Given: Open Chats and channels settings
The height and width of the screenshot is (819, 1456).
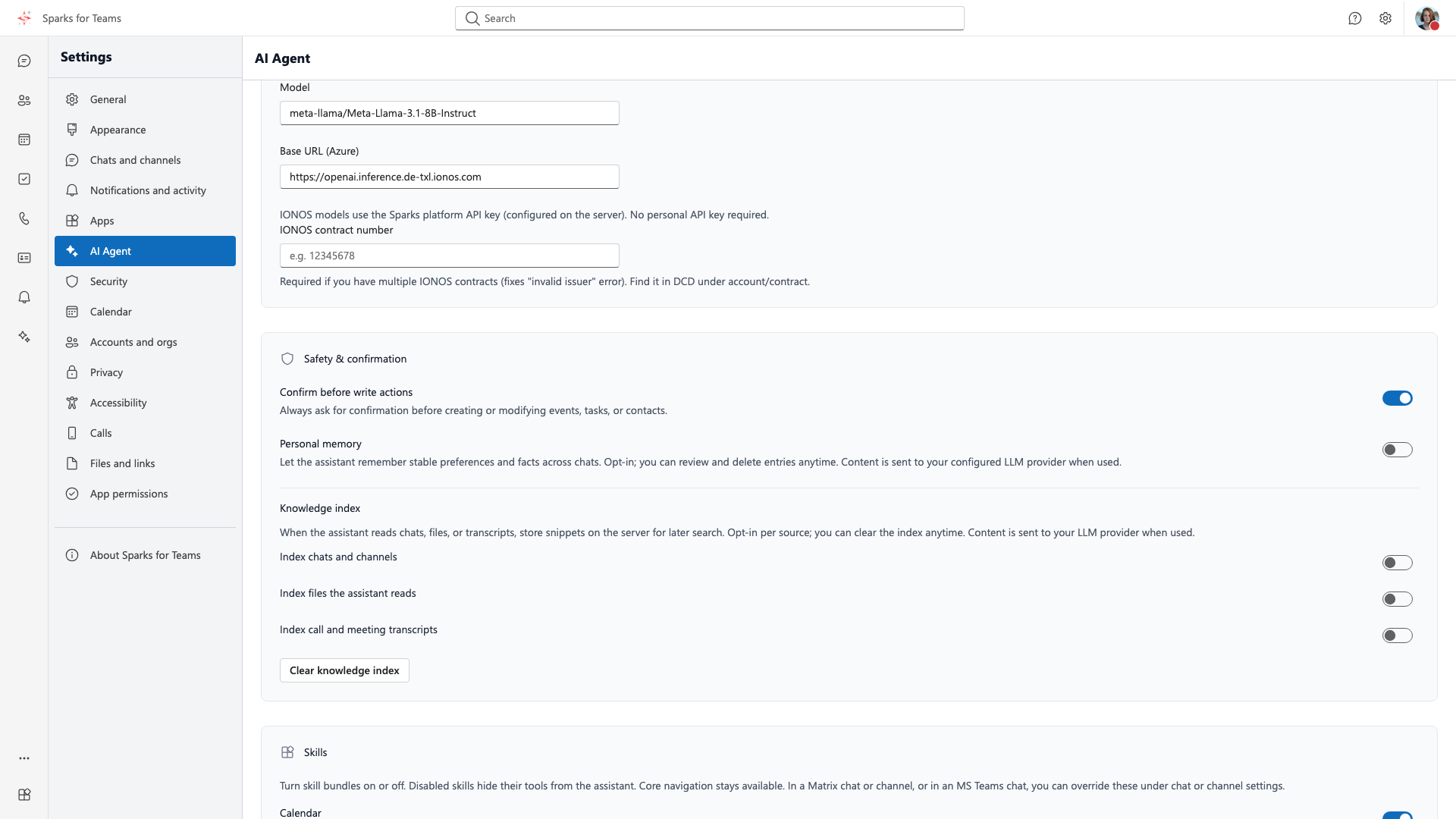Looking at the screenshot, I should click(145, 160).
